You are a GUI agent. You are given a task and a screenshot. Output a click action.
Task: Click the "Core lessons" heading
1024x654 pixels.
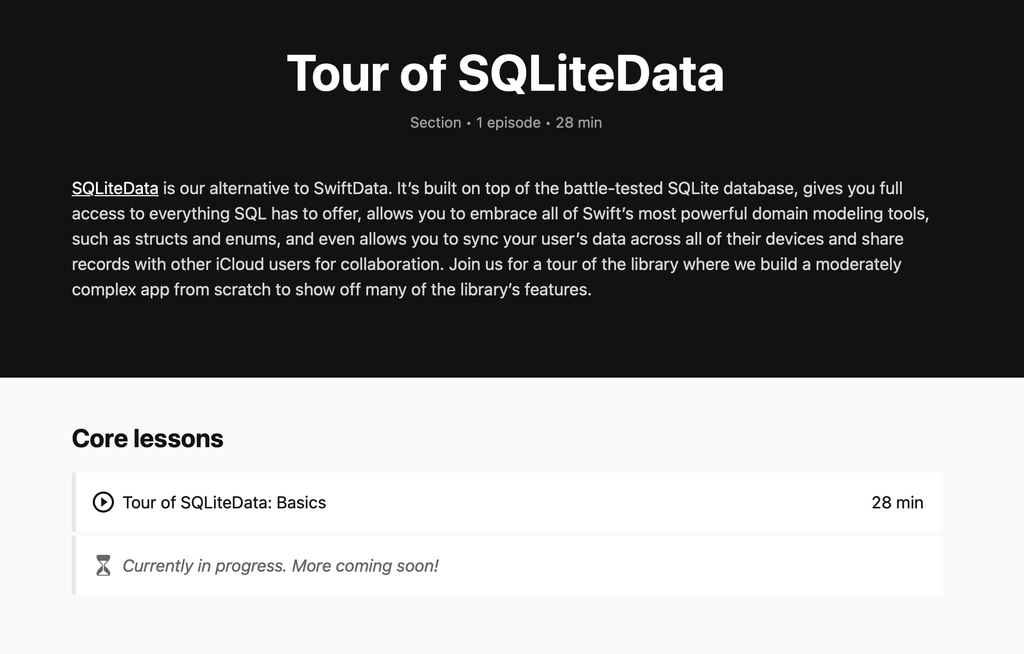(147, 438)
